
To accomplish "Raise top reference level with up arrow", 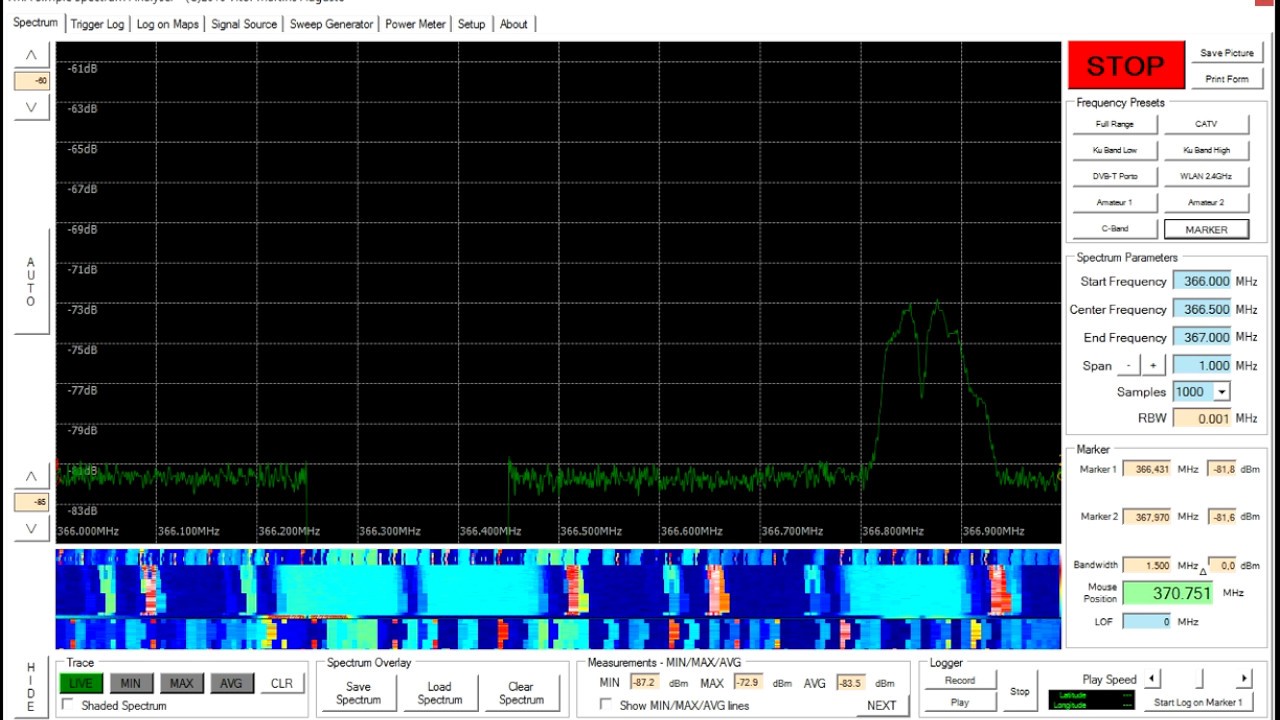I will pyautogui.click(x=31, y=55).
